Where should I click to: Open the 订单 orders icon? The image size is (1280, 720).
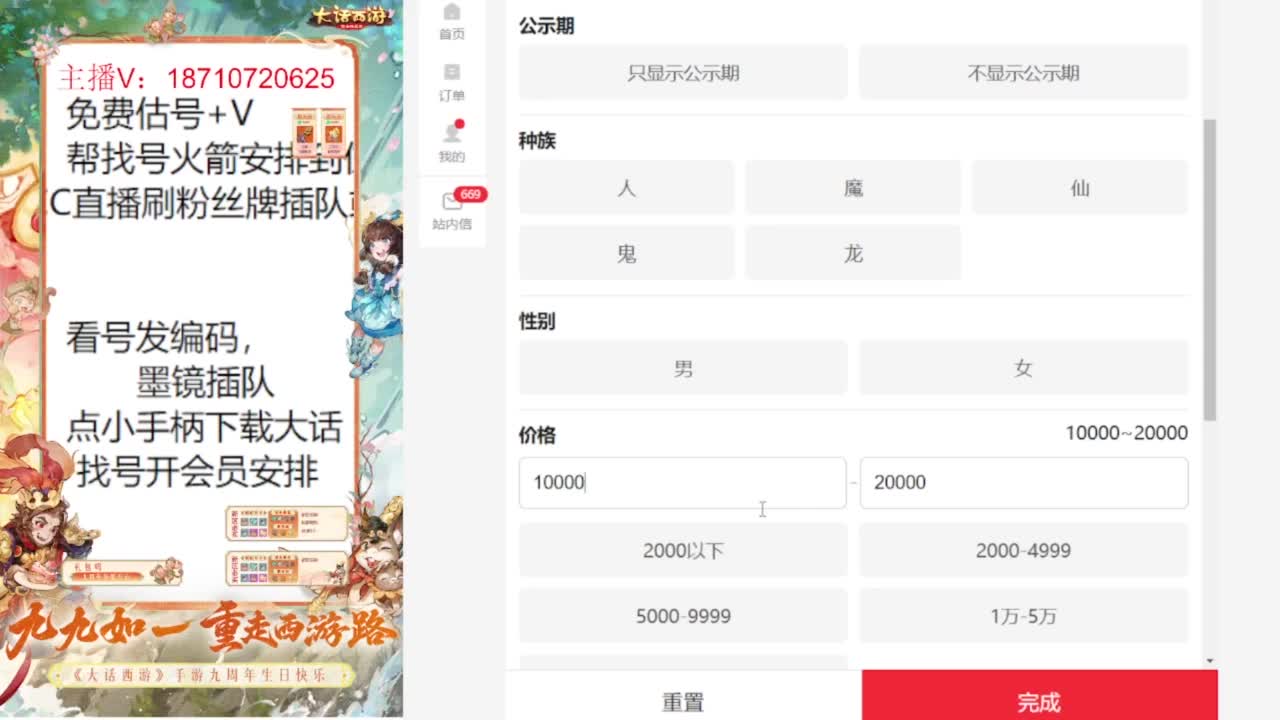452,82
